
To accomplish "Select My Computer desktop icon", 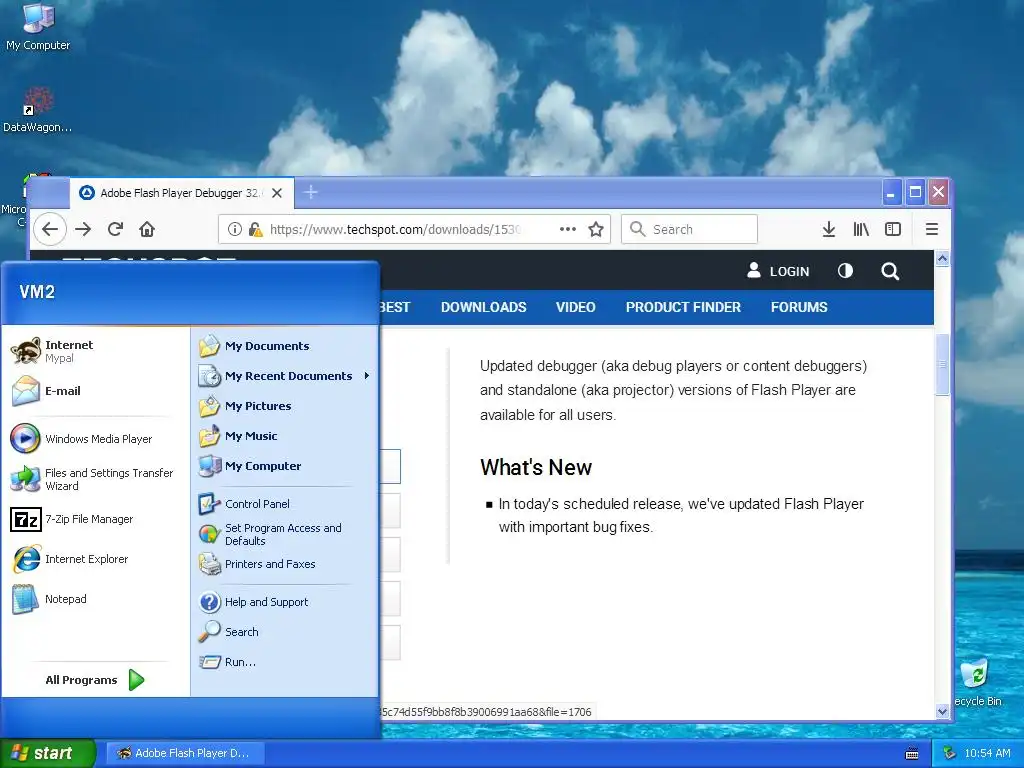I will click(x=38, y=27).
